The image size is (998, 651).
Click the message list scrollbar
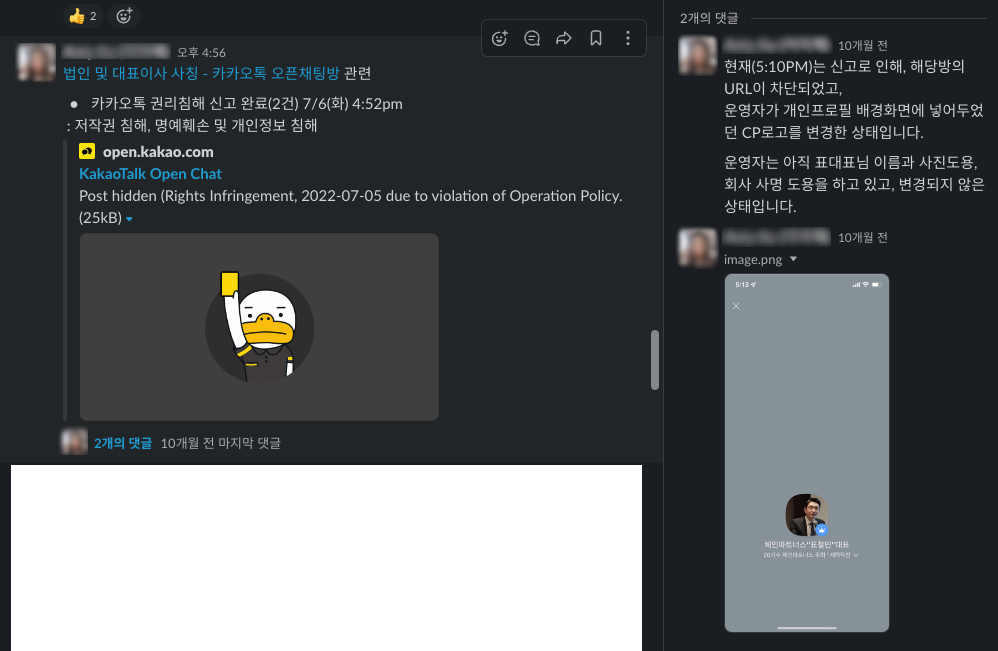click(x=655, y=360)
